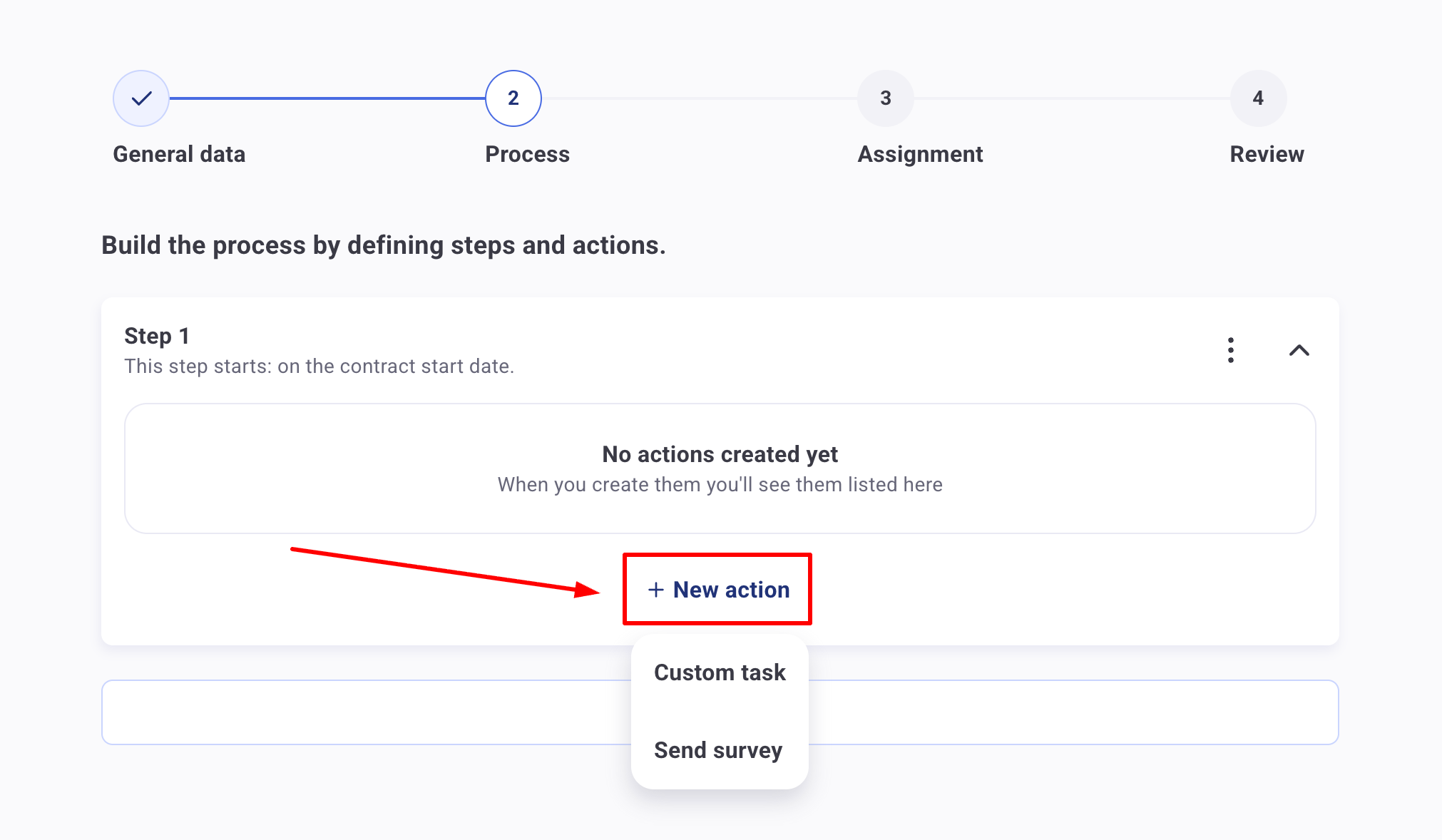The image size is (1442, 840).
Task: Click the empty outlined box below Step 1
Action: click(x=357, y=712)
